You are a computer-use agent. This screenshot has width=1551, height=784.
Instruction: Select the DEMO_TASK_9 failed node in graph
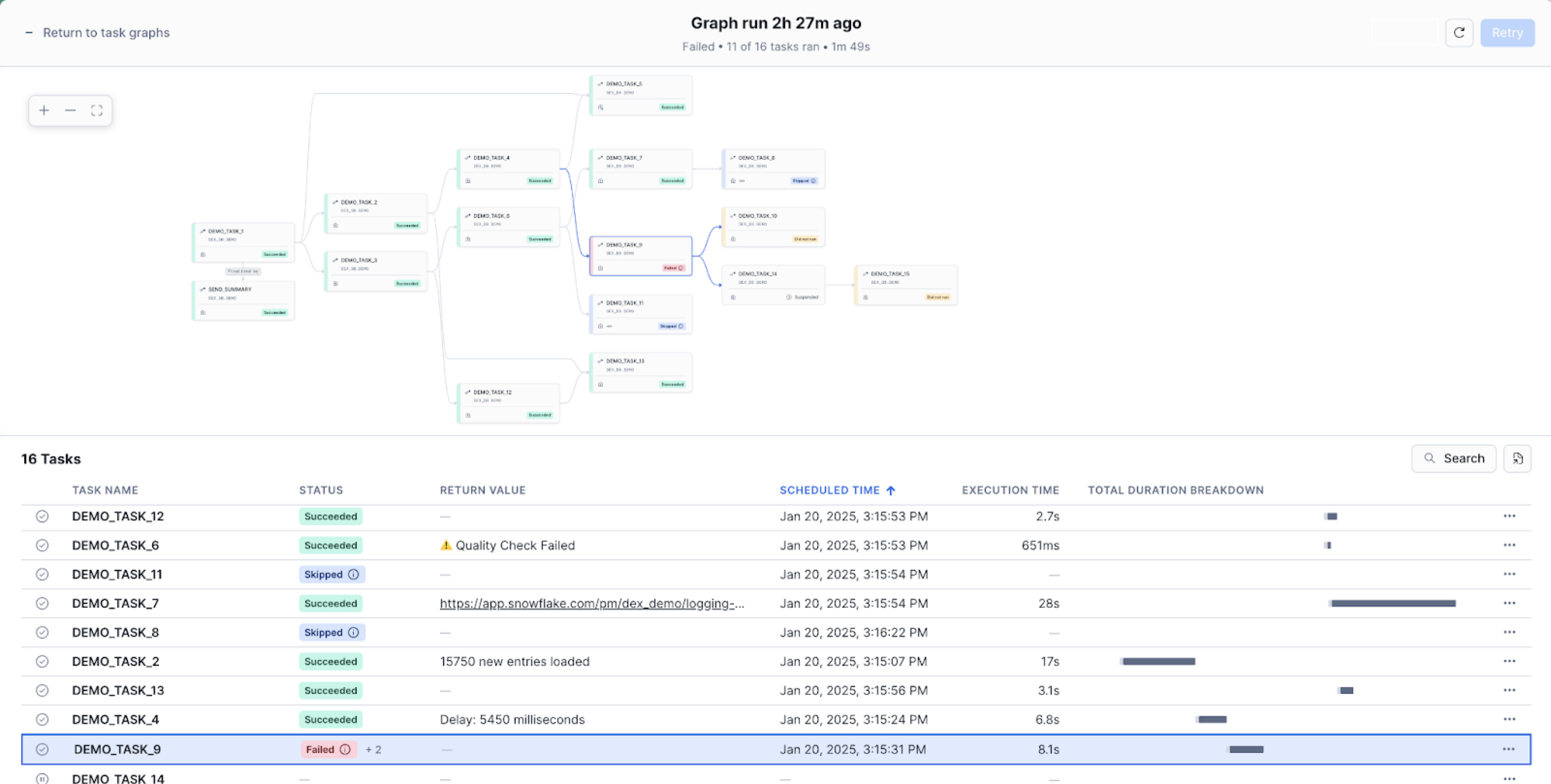[x=641, y=256]
